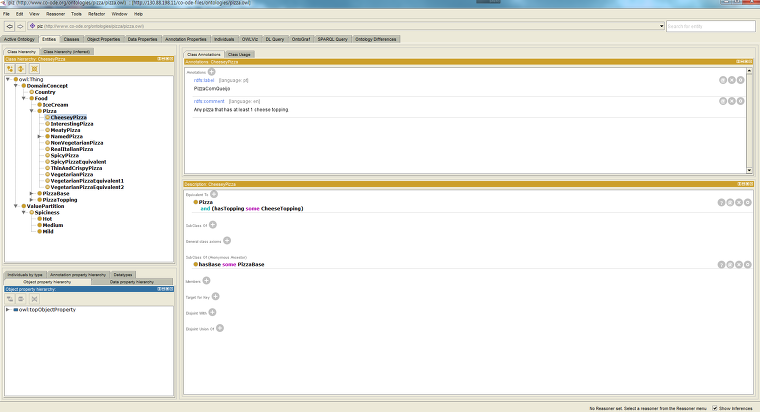The height and width of the screenshot is (412, 760).
Task: Expand owl:topObjectProperty node
Action: (x=8, y=310)
